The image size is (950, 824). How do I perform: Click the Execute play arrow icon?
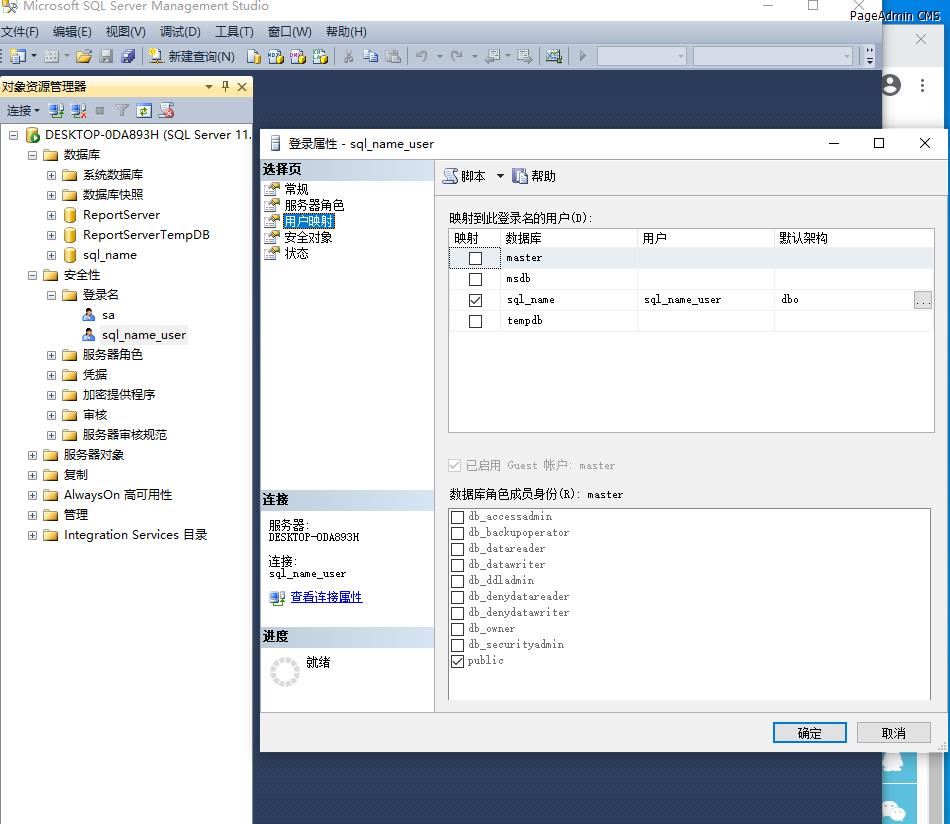click(583, 56)
